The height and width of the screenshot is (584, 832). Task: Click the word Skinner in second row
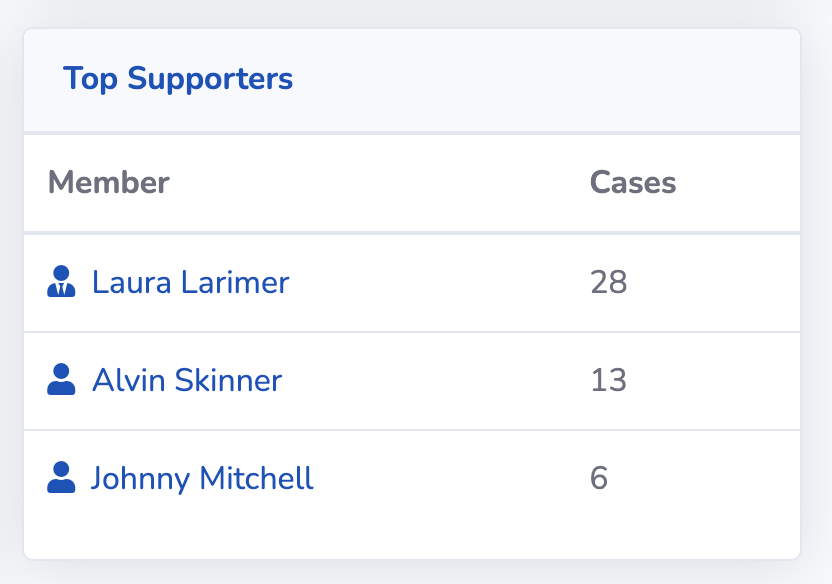pos(228,380)
